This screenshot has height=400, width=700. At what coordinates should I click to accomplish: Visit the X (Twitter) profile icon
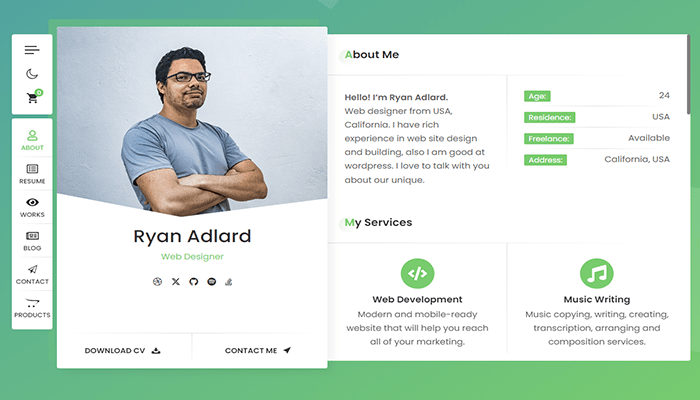coord(176,282)
